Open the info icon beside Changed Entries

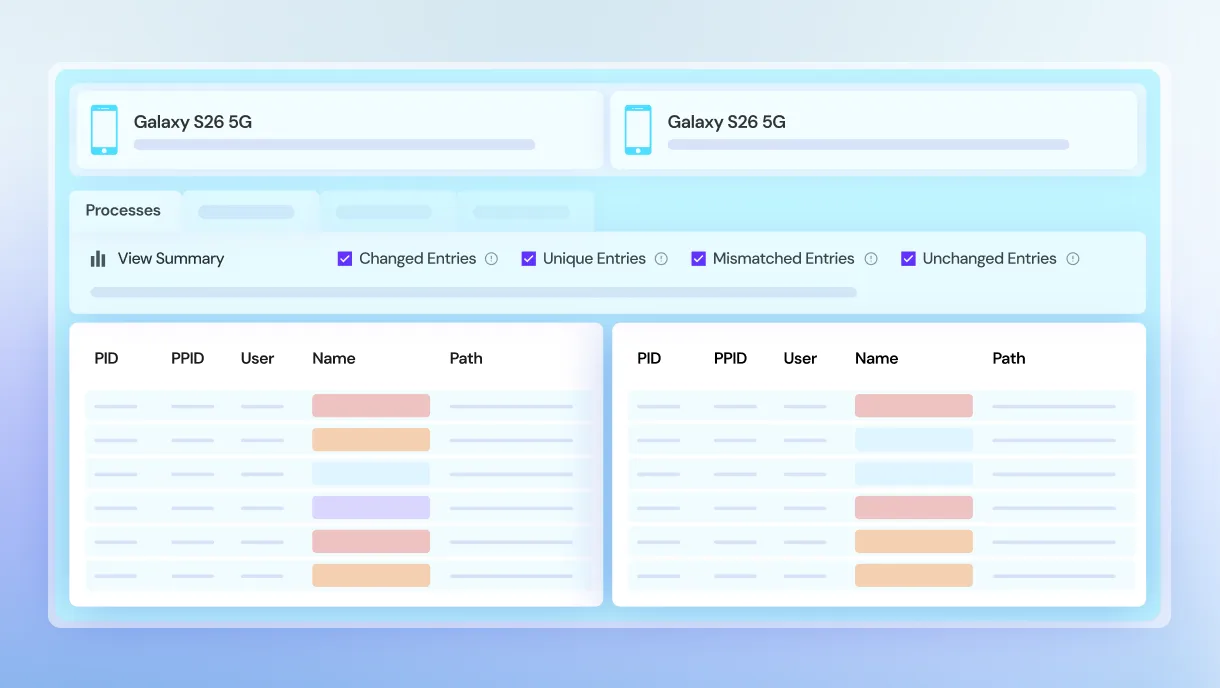coord(491,259)
